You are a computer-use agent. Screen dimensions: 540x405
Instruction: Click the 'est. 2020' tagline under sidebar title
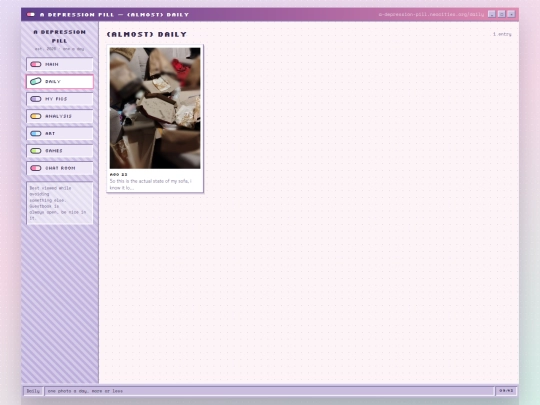click(x=60, y=49)
